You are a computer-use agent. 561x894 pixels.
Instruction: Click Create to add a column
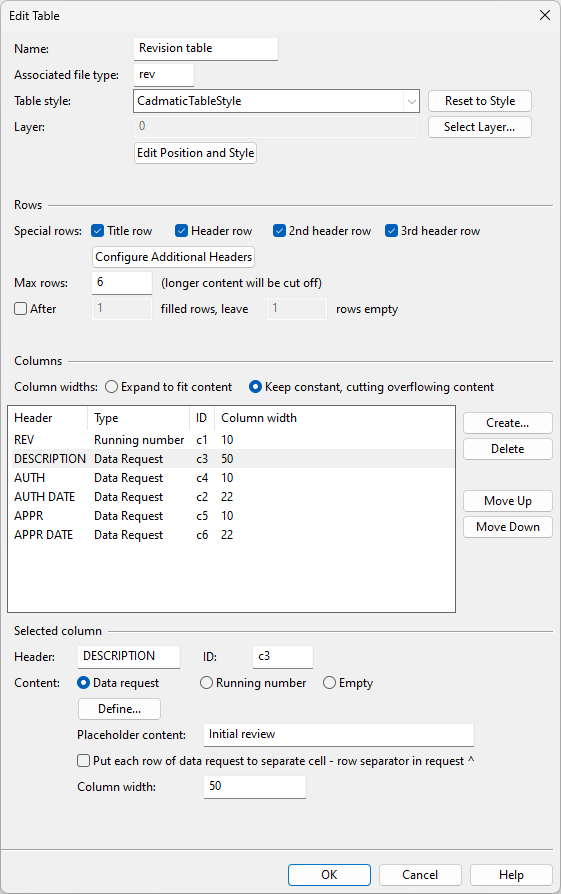[x=507, y=423]
